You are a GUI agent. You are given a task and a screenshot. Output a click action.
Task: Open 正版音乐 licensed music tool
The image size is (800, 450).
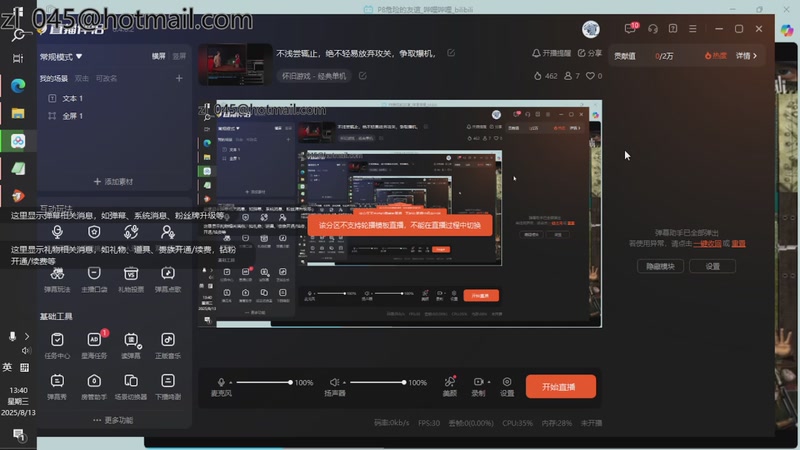[x=168, y=345]
